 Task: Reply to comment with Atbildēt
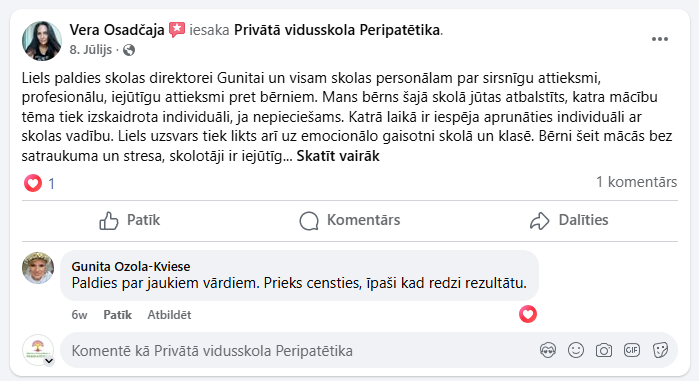(x=169, y=315)
